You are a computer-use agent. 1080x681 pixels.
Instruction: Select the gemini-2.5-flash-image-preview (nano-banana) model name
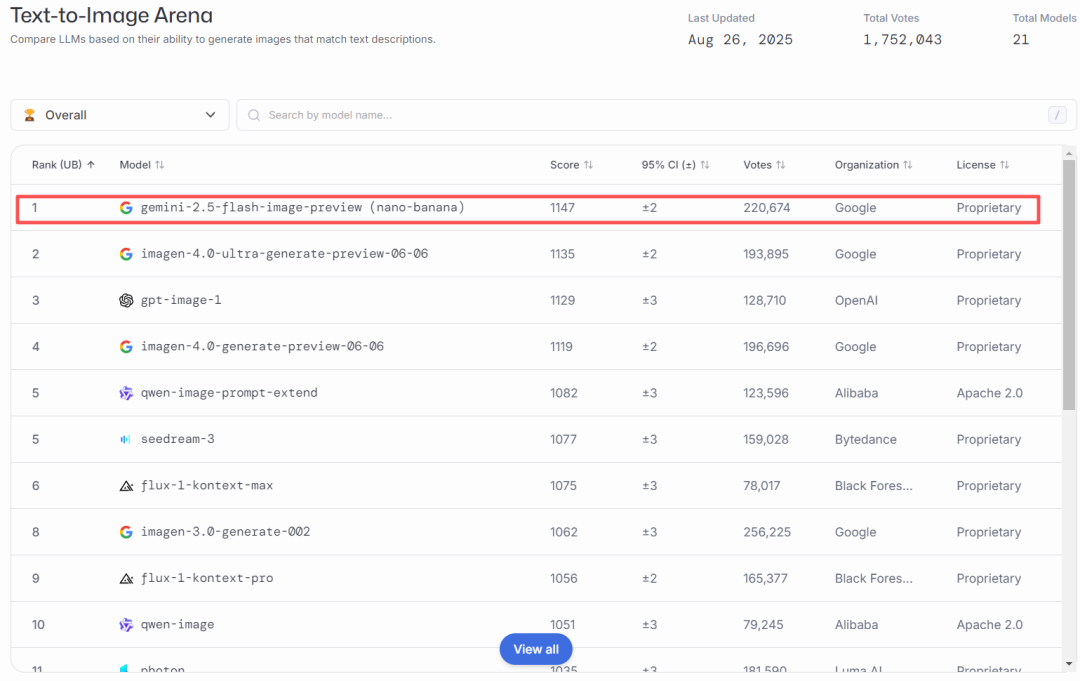coord(302,207)
